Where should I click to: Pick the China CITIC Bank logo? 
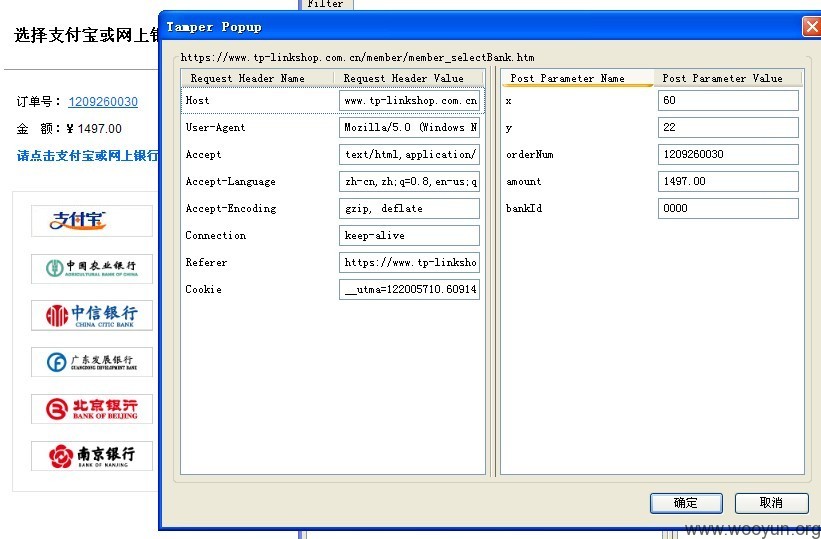[92, 315]
